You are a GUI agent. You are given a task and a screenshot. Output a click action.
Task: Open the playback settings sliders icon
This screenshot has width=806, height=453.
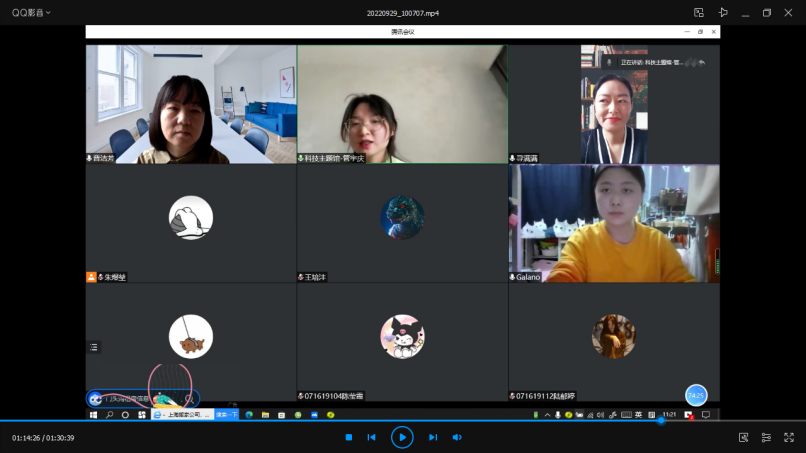coord(766,437)
